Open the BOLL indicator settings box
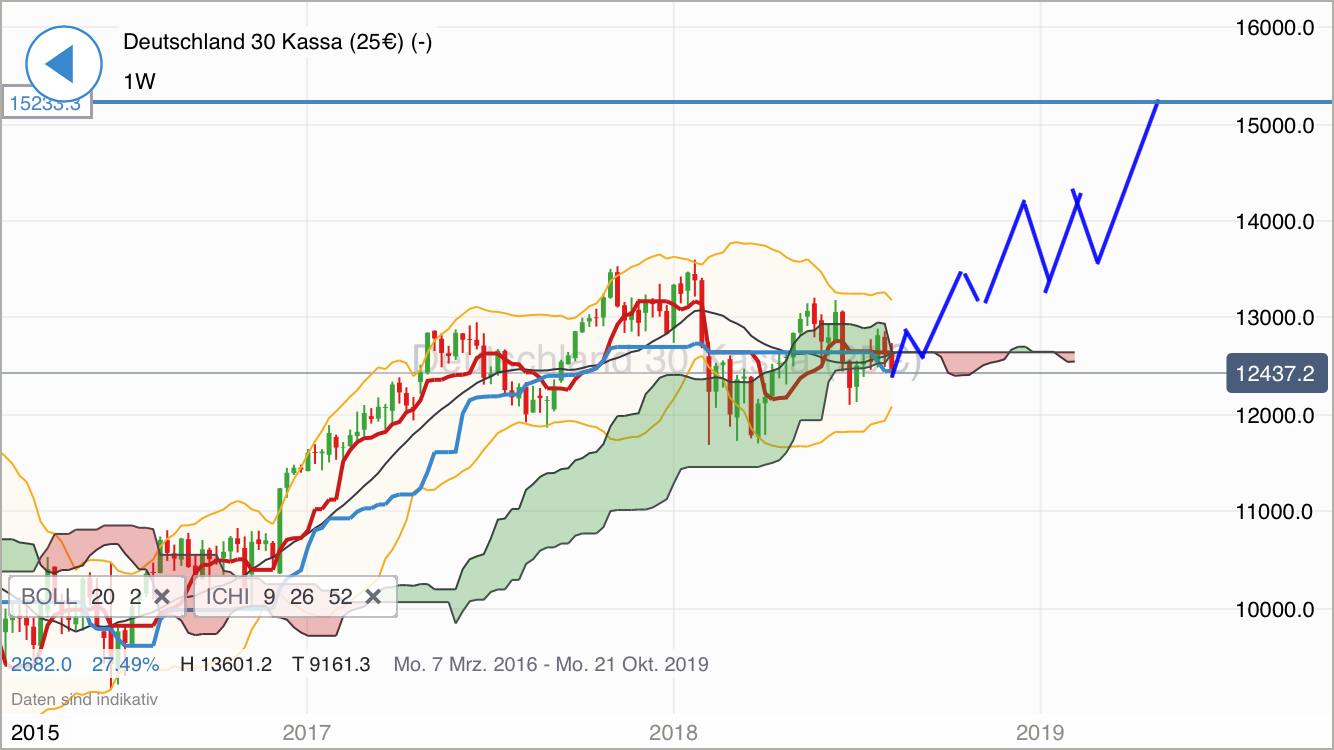Viewport: 1334px width, 750px height. click(x=47, y=596)
